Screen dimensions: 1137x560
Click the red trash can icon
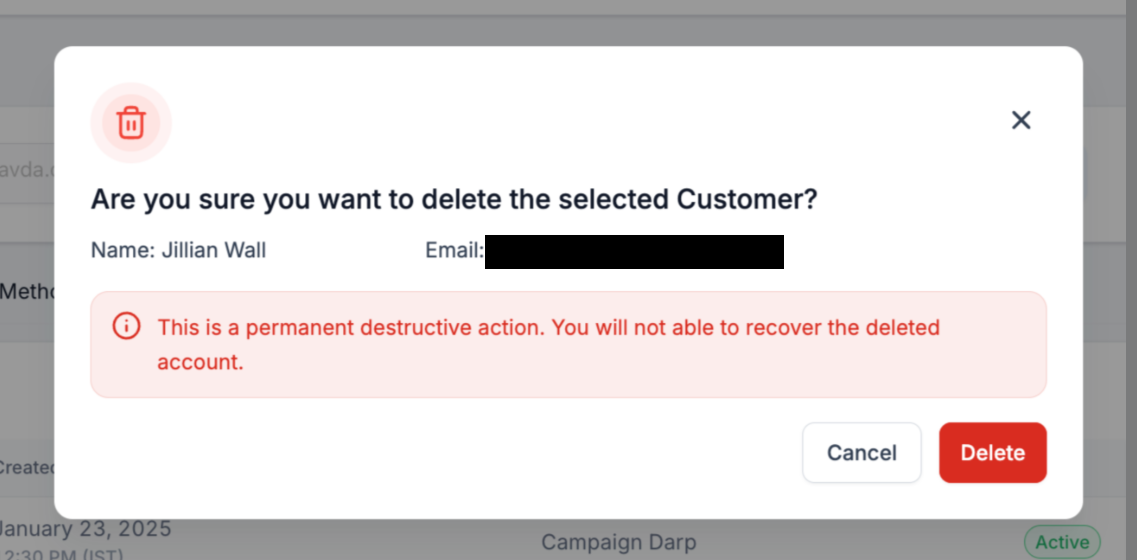coord(131,123)
